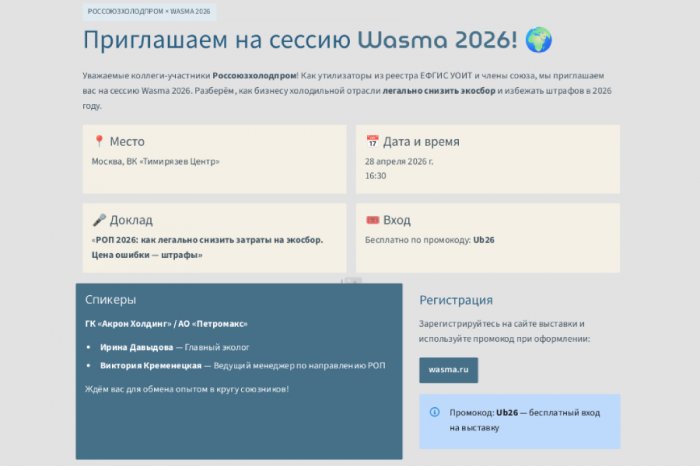Click the report title starting «РОП 2026
Image resolution: width=700 pixels, height=466 pixels.
(x=207, y=247)
